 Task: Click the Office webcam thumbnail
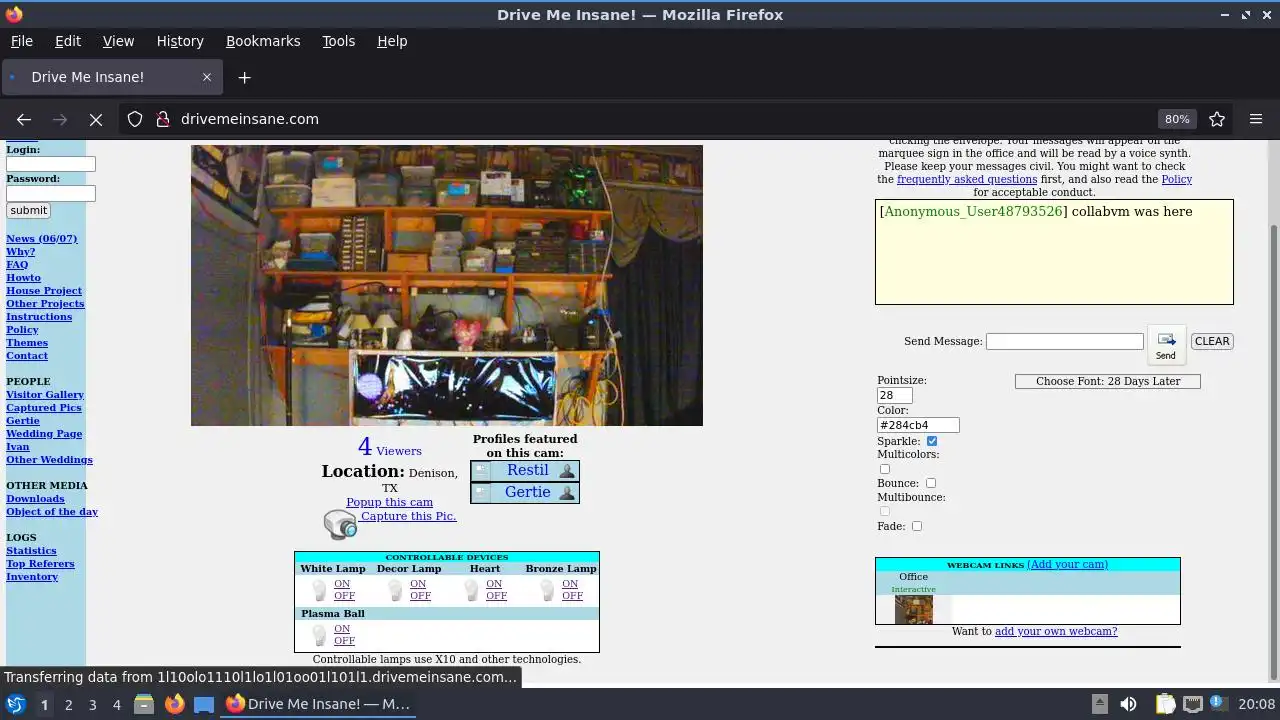[x=913, y=609]
